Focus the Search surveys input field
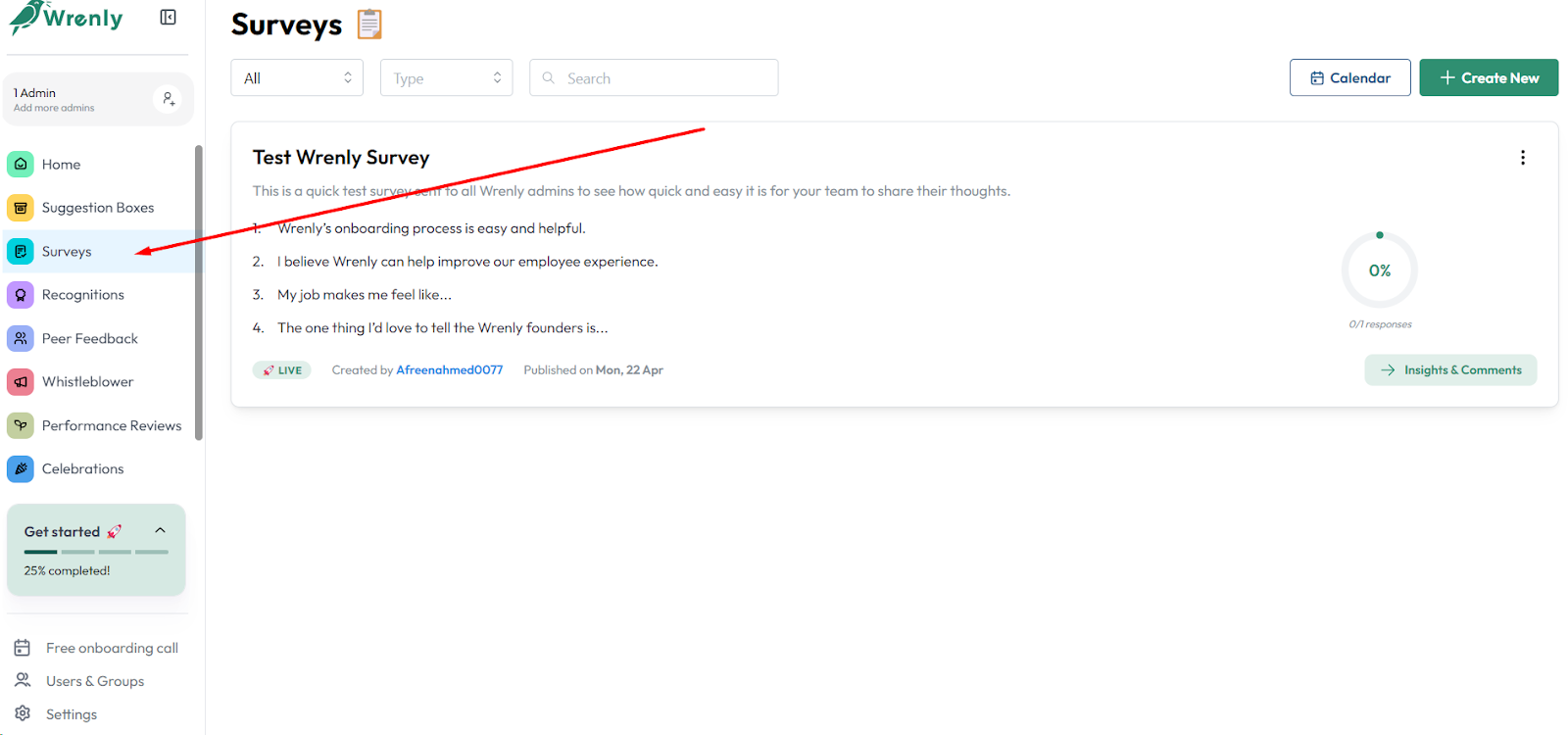1568x735 pixels. click(654, 77)
